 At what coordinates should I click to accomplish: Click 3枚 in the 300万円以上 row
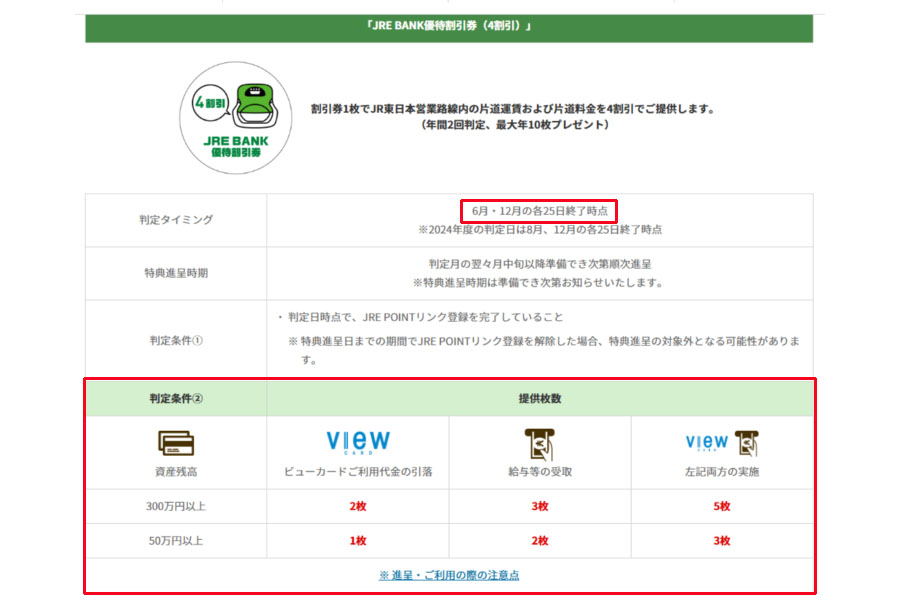click(540, 506)
